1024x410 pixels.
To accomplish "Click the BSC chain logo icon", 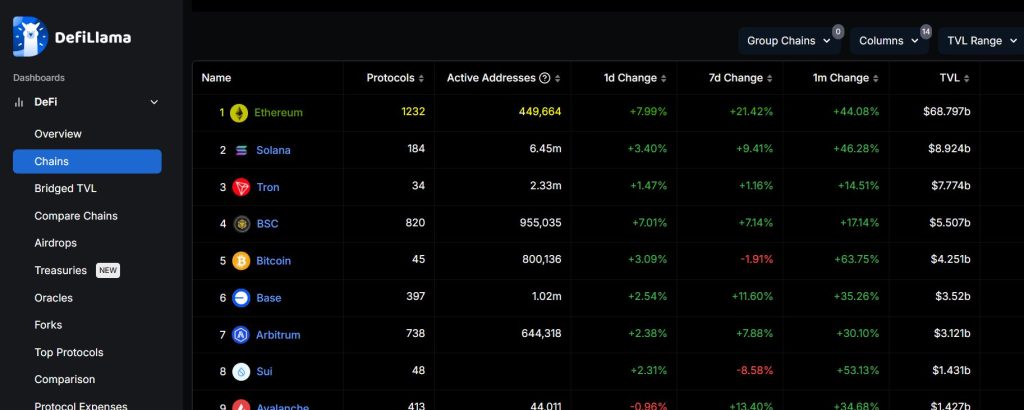I will 240,224.
